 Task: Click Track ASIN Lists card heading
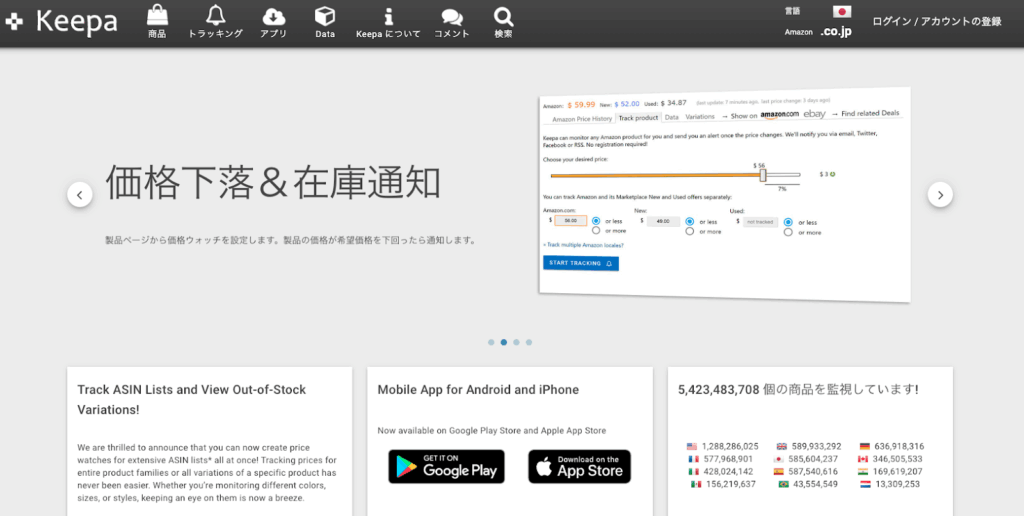191,400
